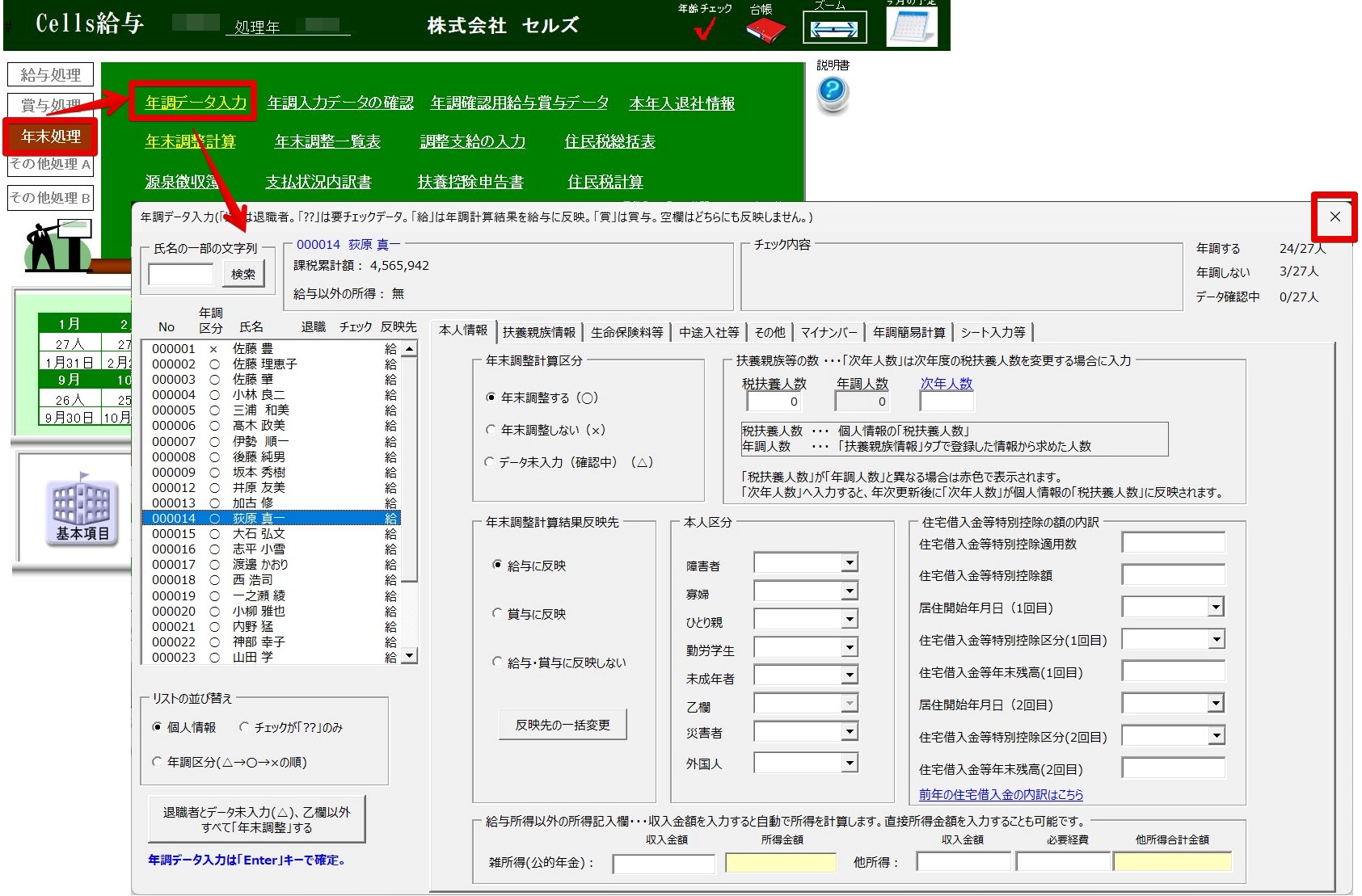Open the manual blue question mark icon
The width and height of the screenshot is (1362, 896).
point(832,93)
